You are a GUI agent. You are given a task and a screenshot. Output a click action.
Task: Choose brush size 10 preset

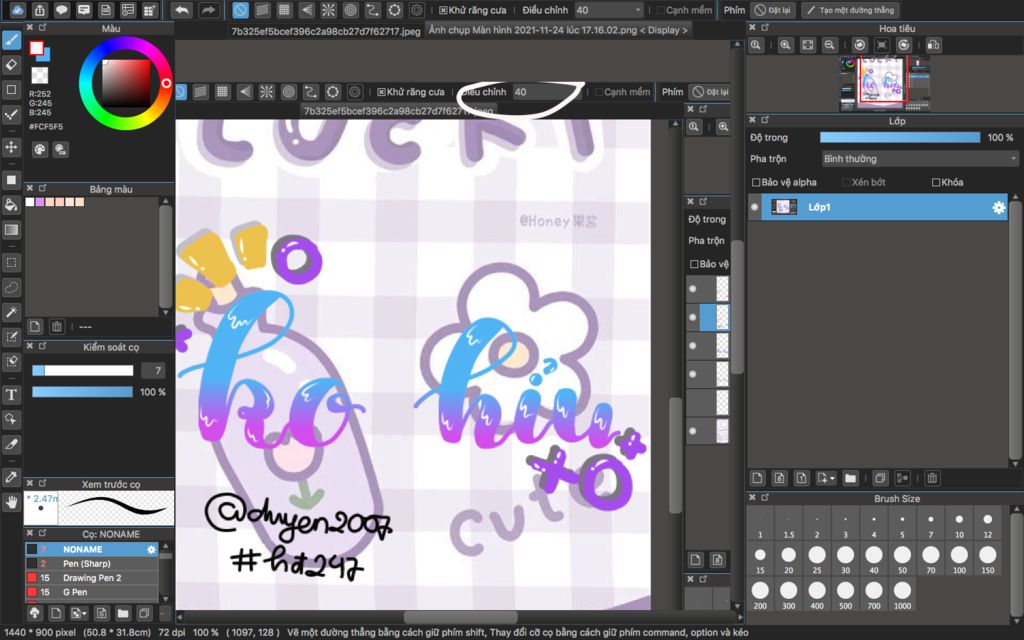[959, 523]
